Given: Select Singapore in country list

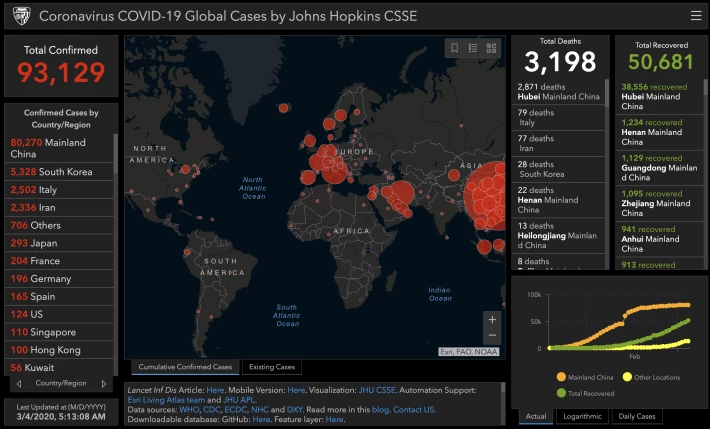Looking at the screenshot, I should coord(59,332).
